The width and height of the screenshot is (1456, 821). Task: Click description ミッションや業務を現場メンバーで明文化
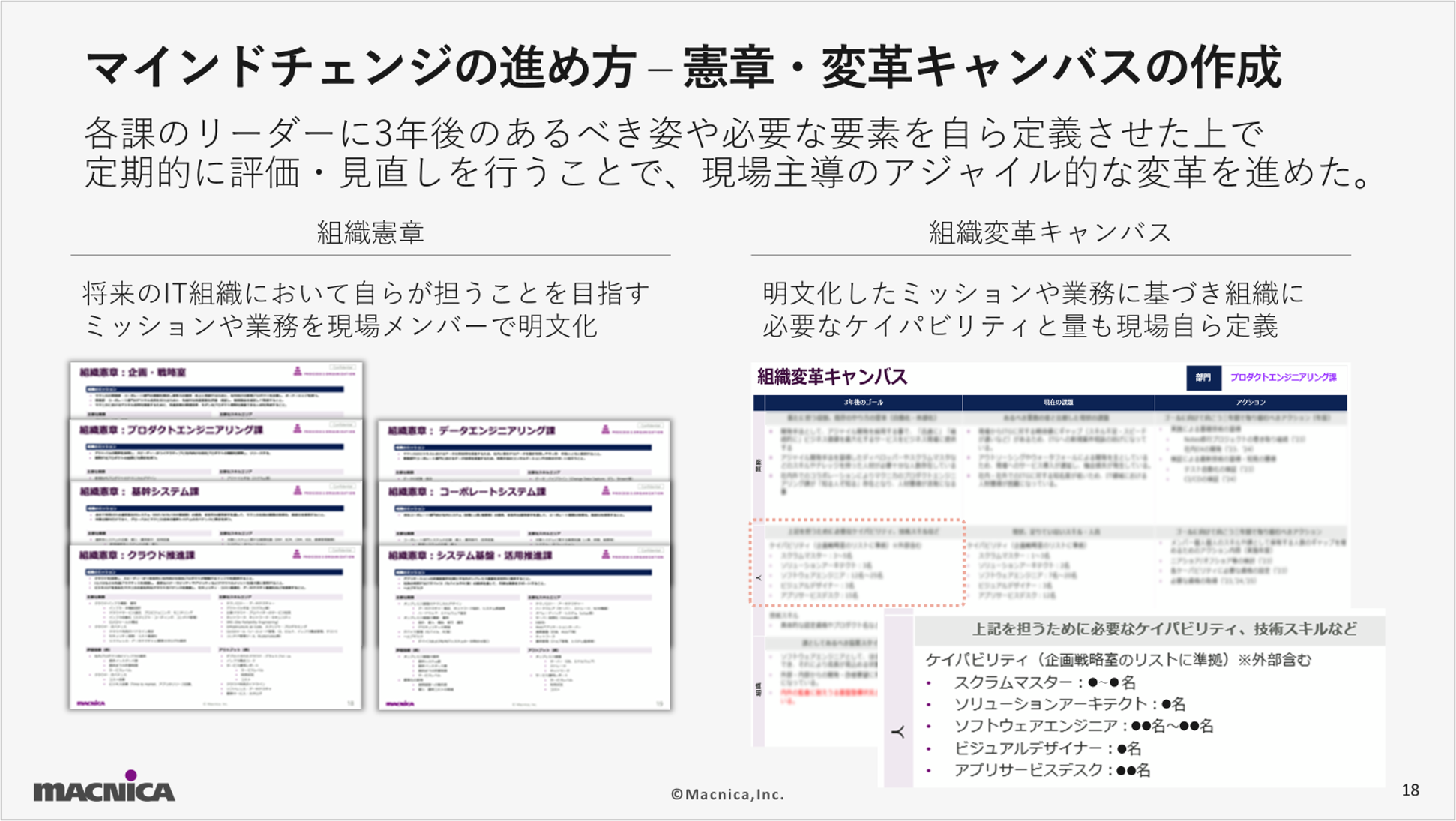tap(340, 326)
